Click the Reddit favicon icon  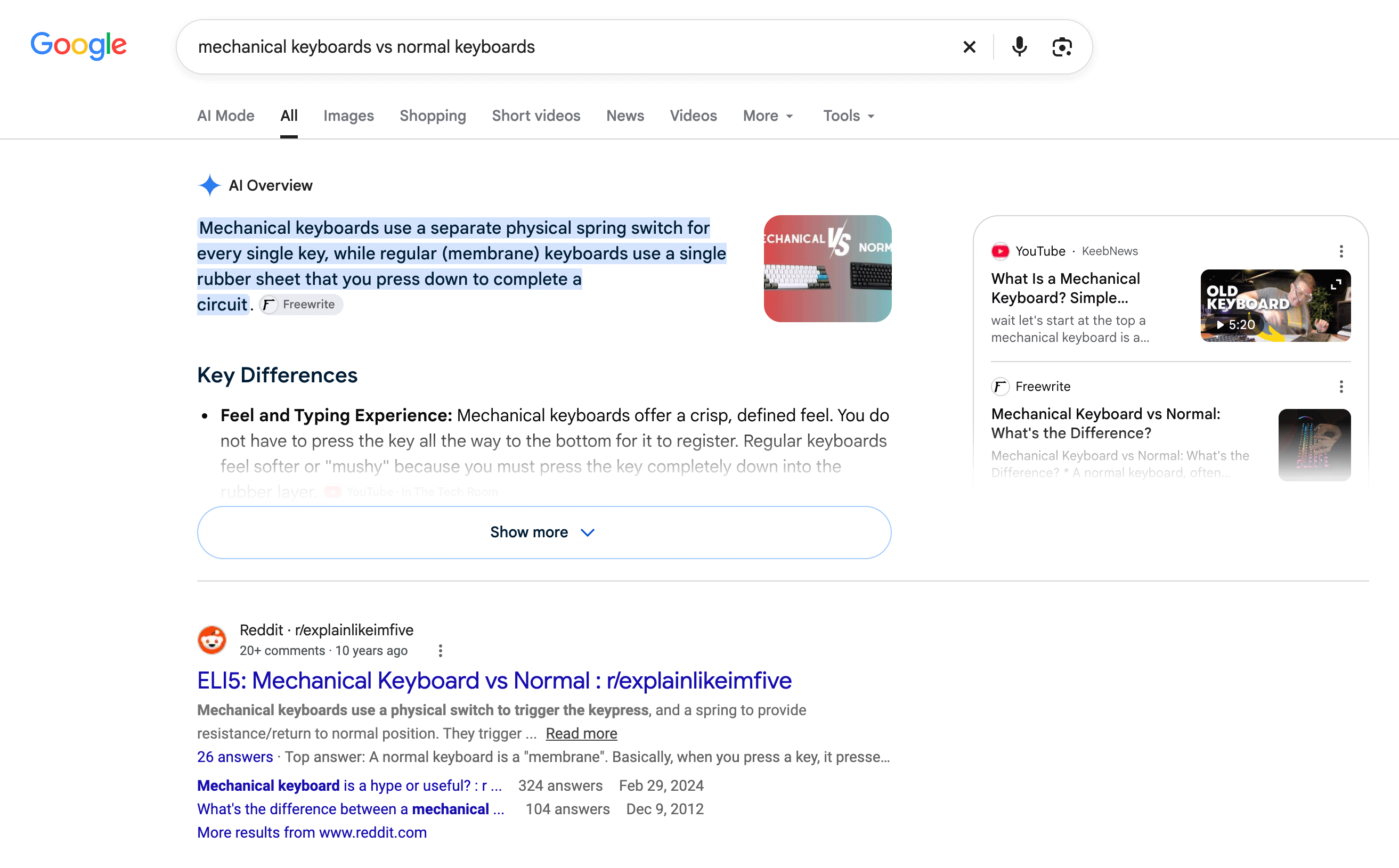pyautogui.click(x=212, y=640)
